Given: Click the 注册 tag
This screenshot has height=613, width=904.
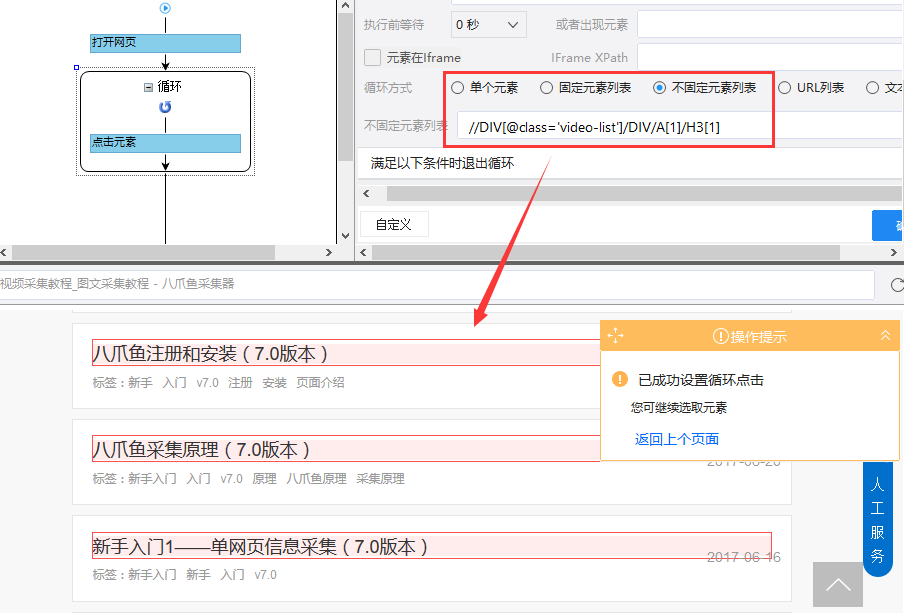Looking at the screenshot, I should [x=240, y=383].
